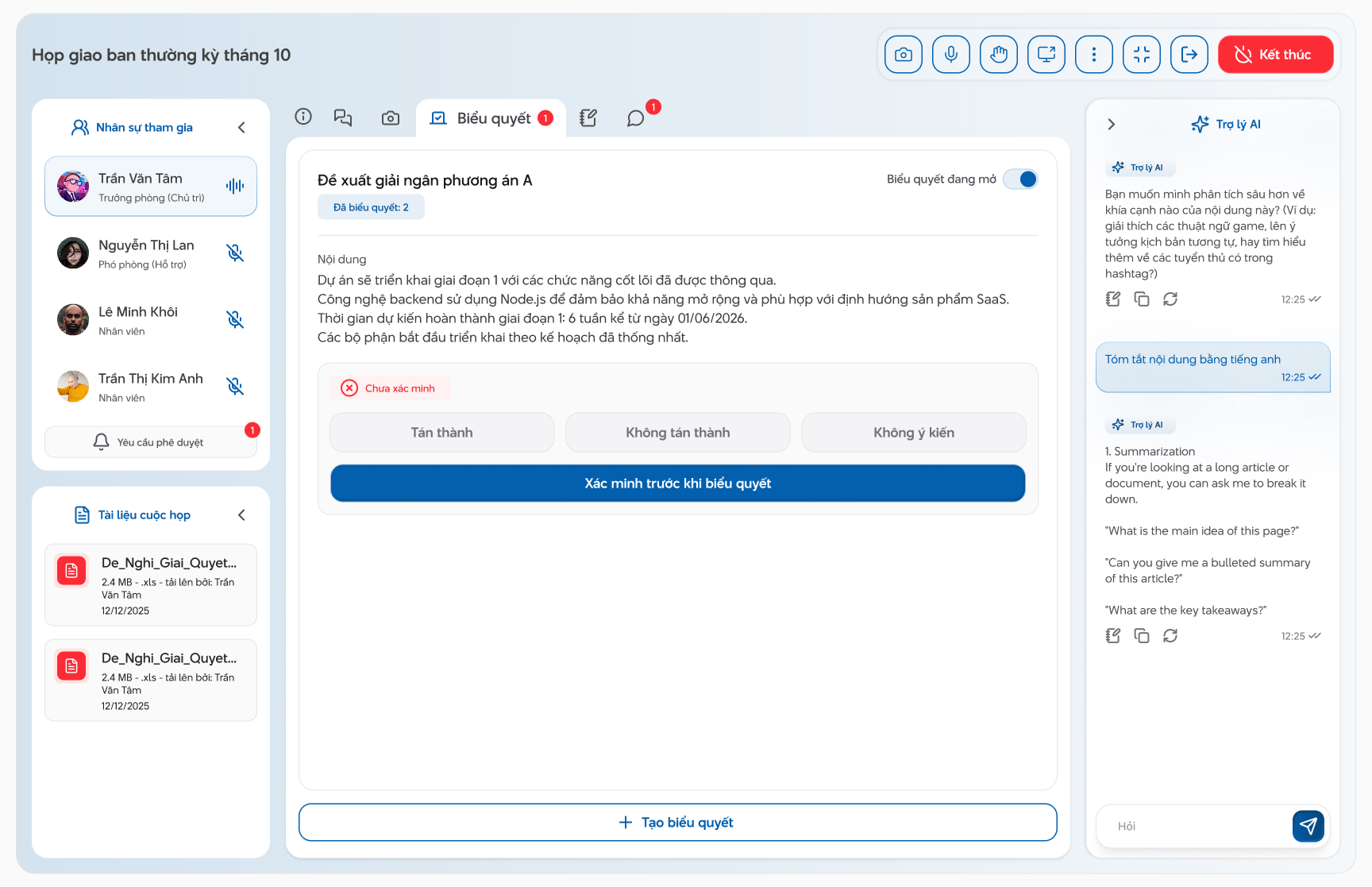Collapse the Tài liệu cuộc họp panel
Screen dimensions: 1372x887
point(241,515)
